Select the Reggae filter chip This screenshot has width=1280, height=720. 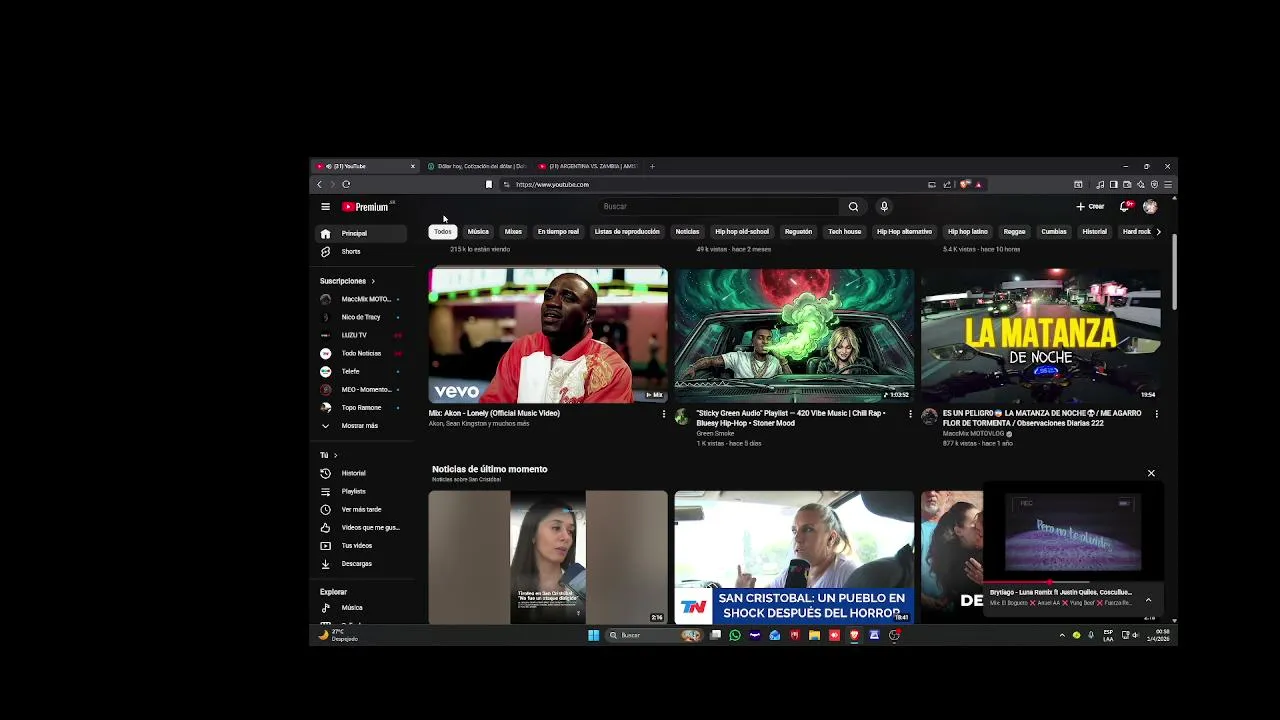tap(1014, 232)
